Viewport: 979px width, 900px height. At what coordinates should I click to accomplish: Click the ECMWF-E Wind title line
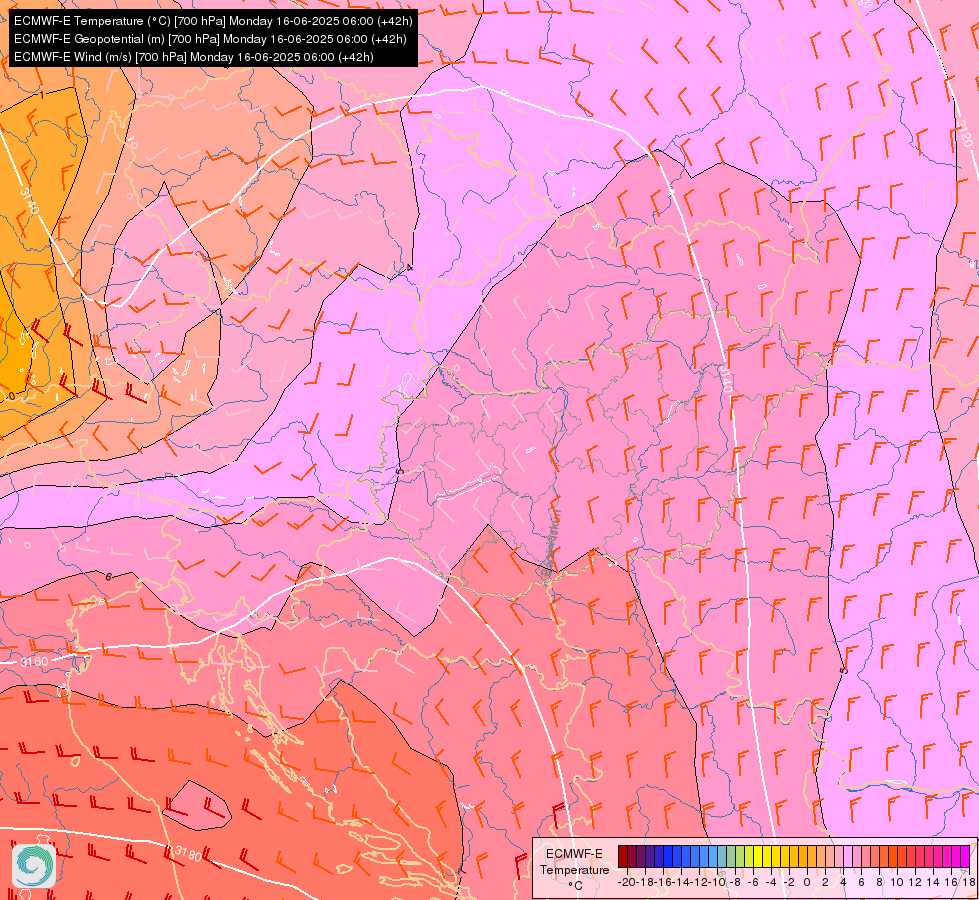click(194, 57)
